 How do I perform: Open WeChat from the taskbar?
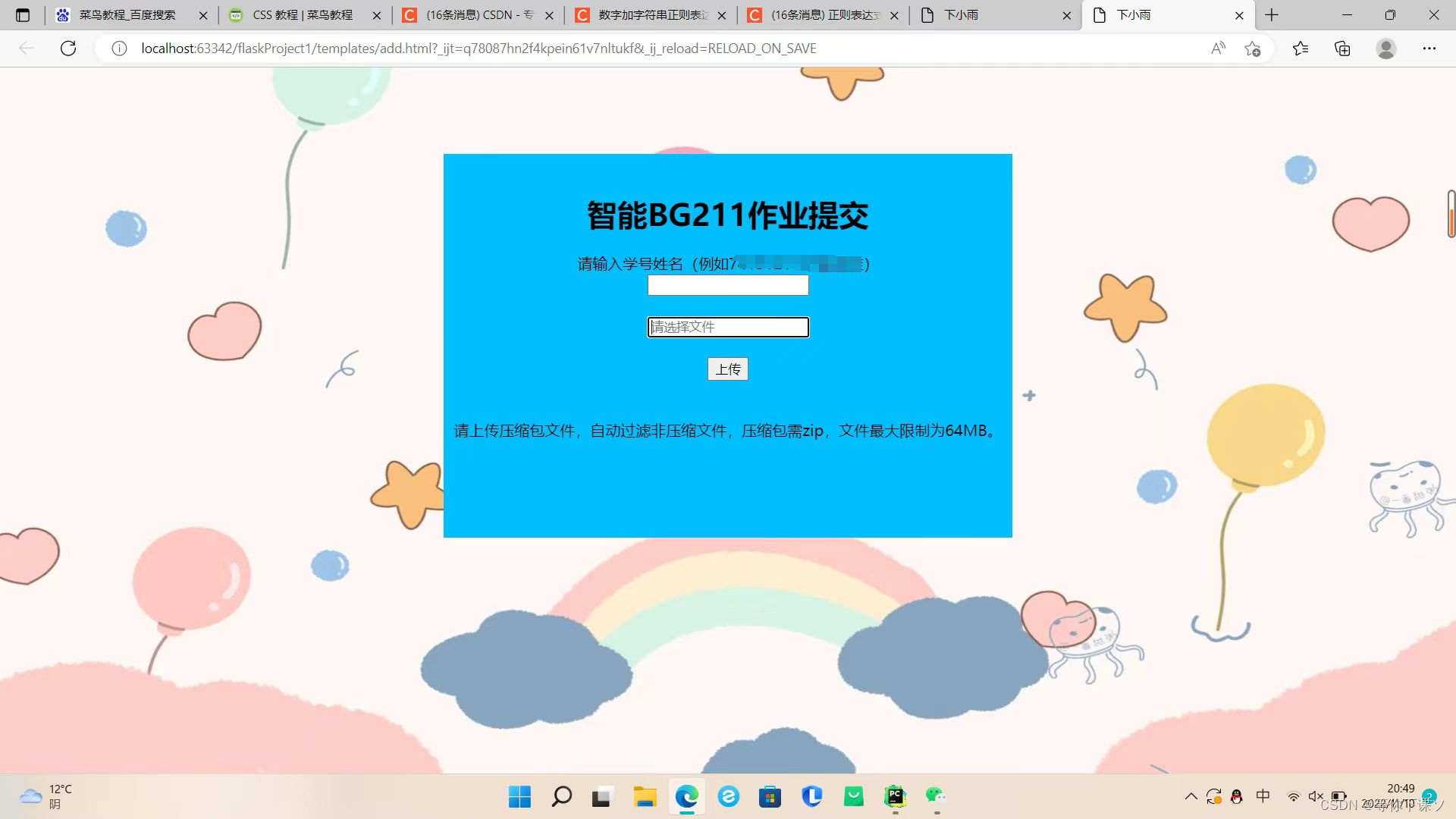[936, 796]
